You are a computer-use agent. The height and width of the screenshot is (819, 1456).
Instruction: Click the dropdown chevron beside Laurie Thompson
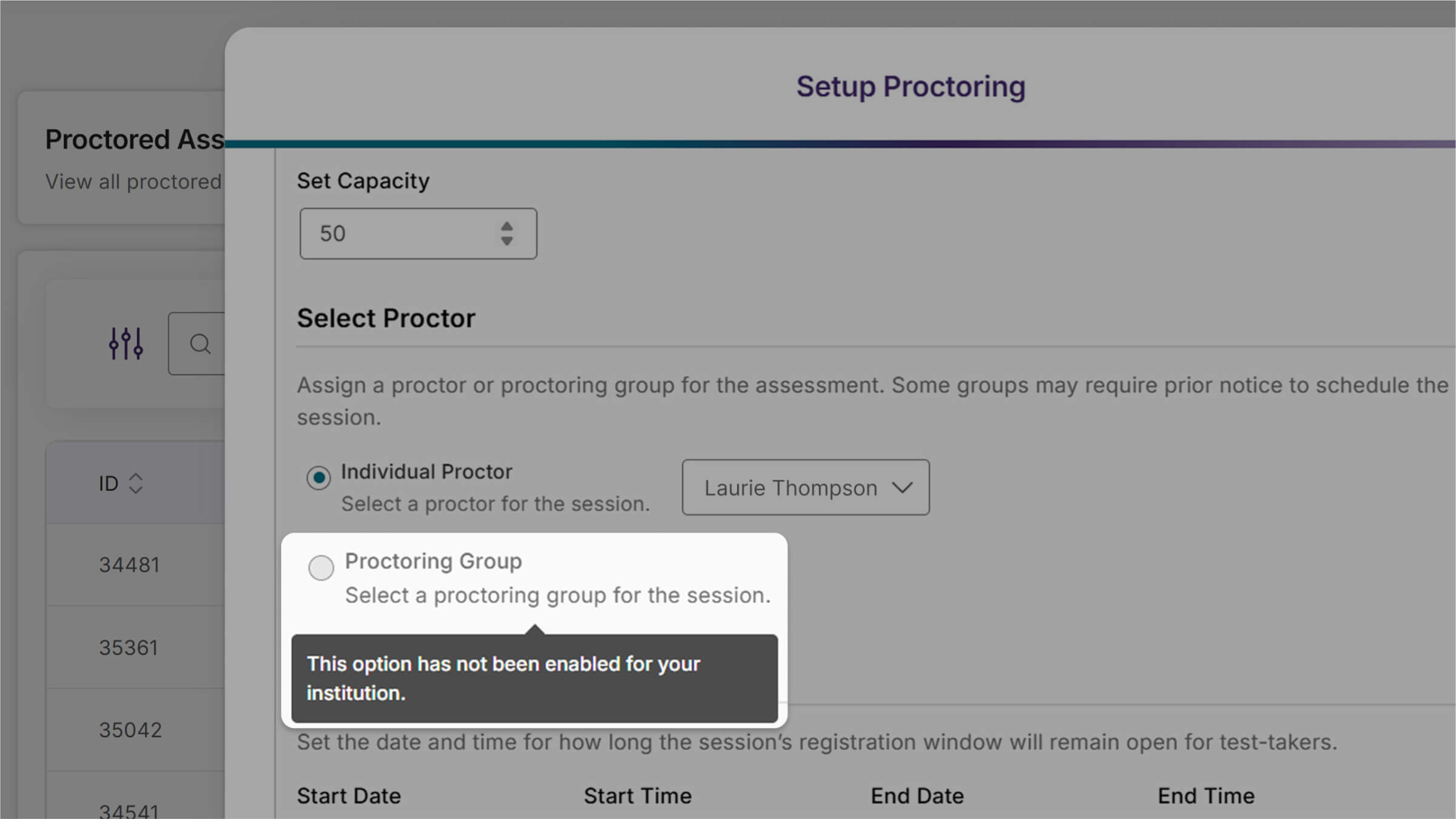902,487
